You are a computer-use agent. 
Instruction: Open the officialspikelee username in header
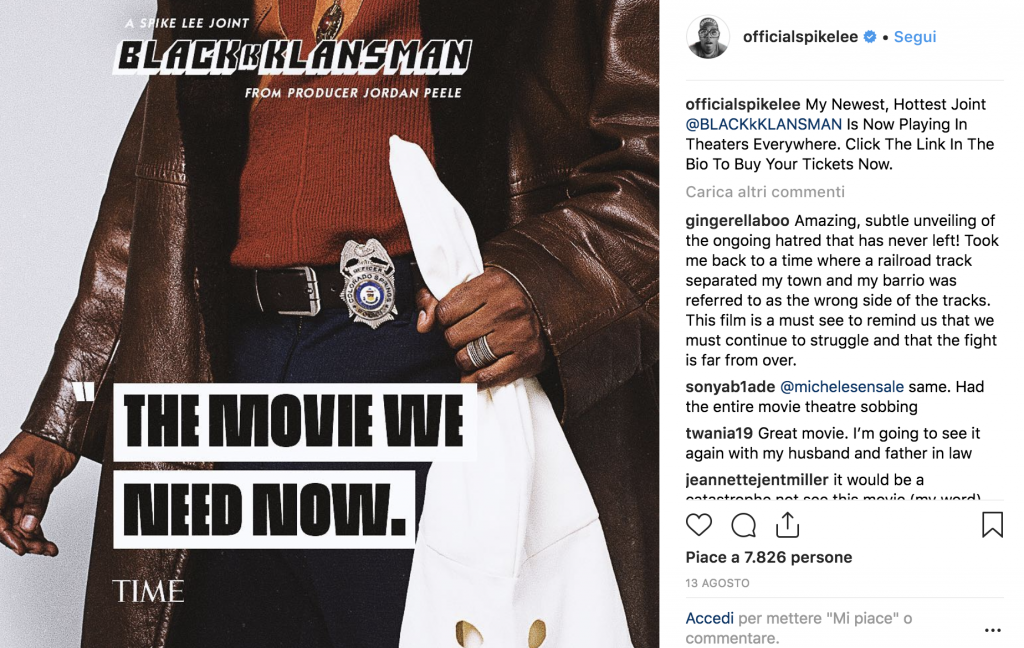click(800, 37)
